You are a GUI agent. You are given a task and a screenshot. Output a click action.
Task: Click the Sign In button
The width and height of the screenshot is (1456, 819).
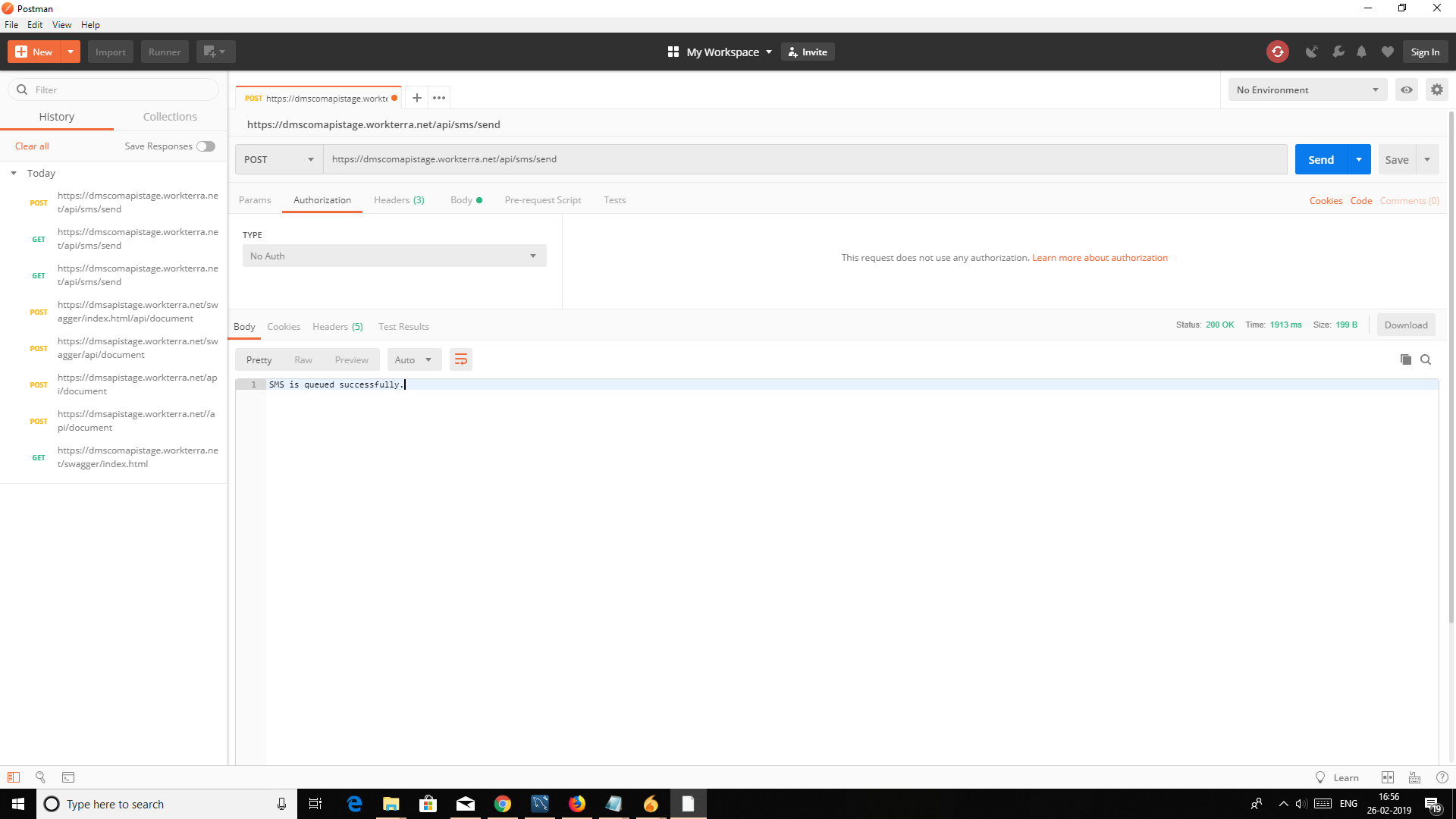1425,52
